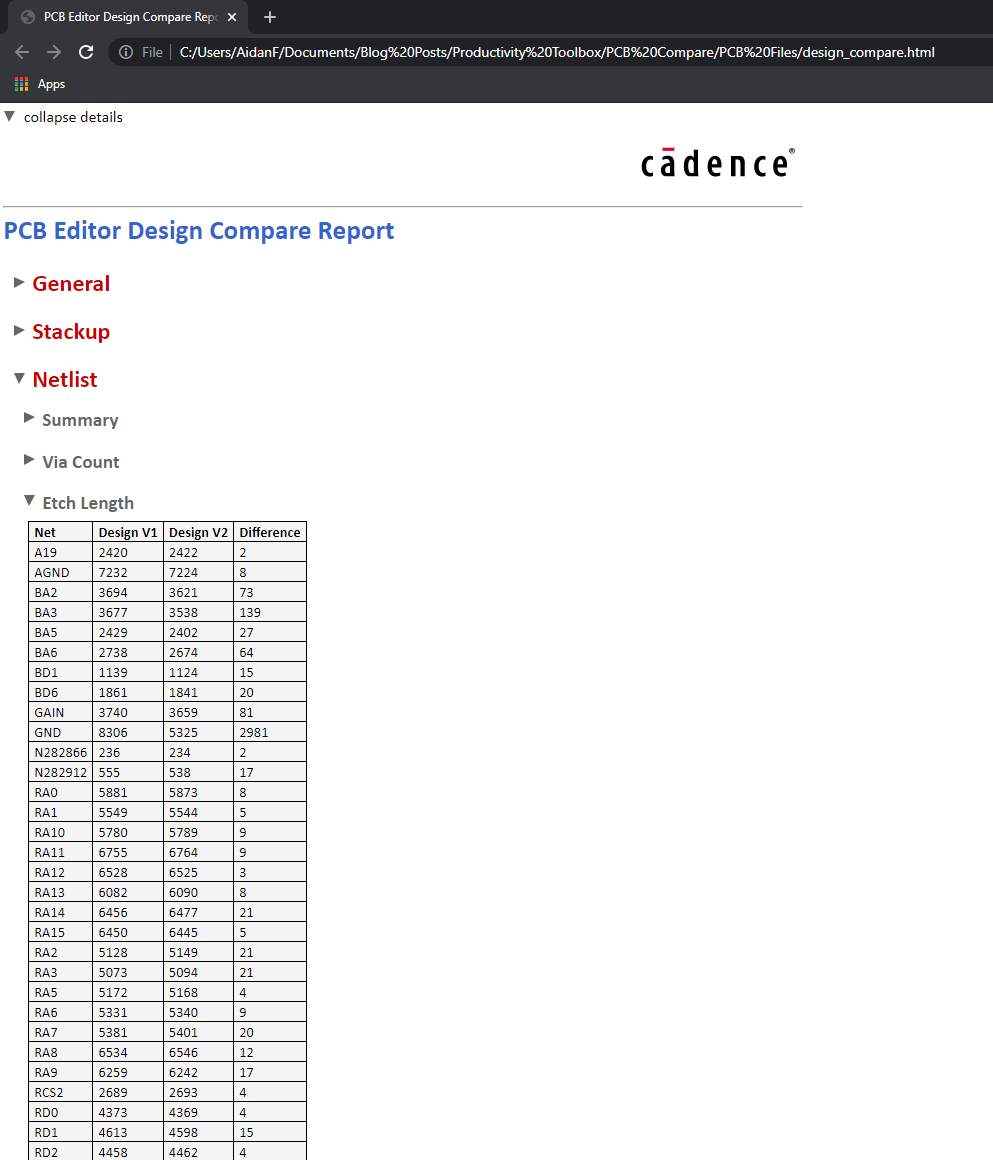
Task: Click the site info icon in address bar
Action: [x=126, y=52]
